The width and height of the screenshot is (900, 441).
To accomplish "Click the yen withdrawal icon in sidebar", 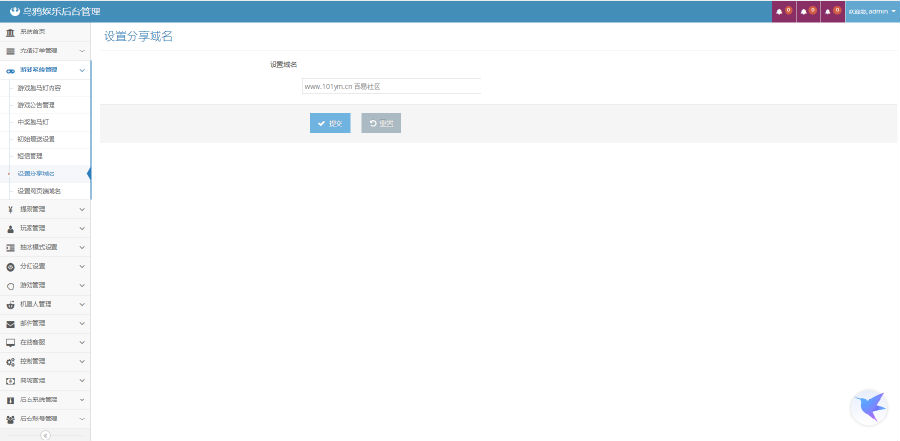I will pyautogui.click(x=10, y=210).
